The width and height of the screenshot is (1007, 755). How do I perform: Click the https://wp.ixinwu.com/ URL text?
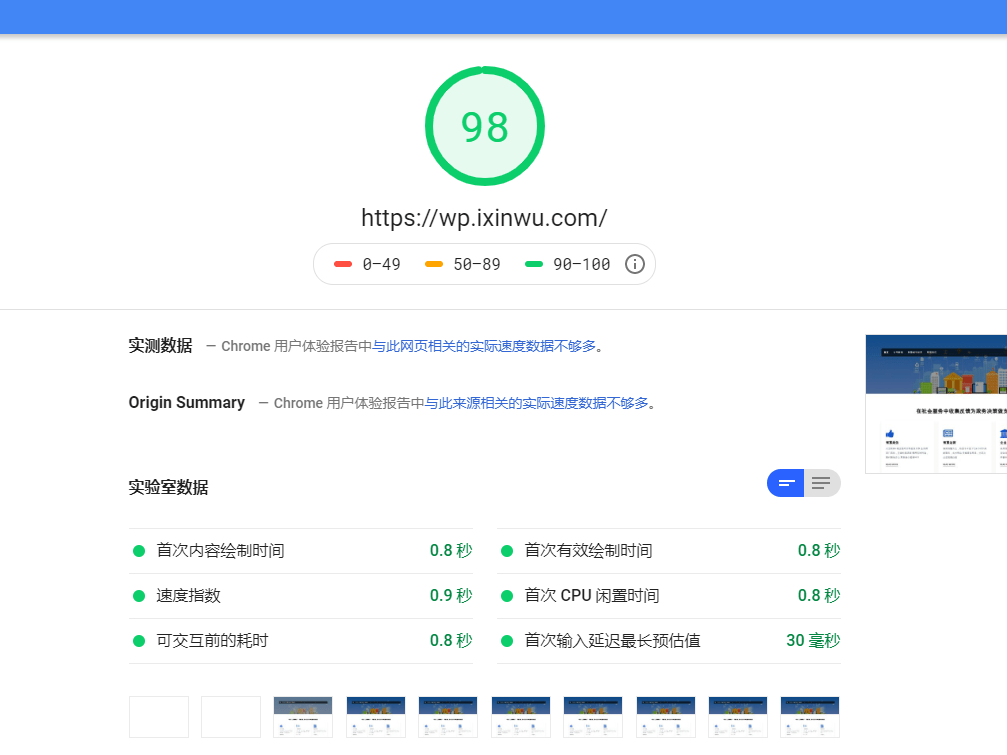(x=484, y=218)
